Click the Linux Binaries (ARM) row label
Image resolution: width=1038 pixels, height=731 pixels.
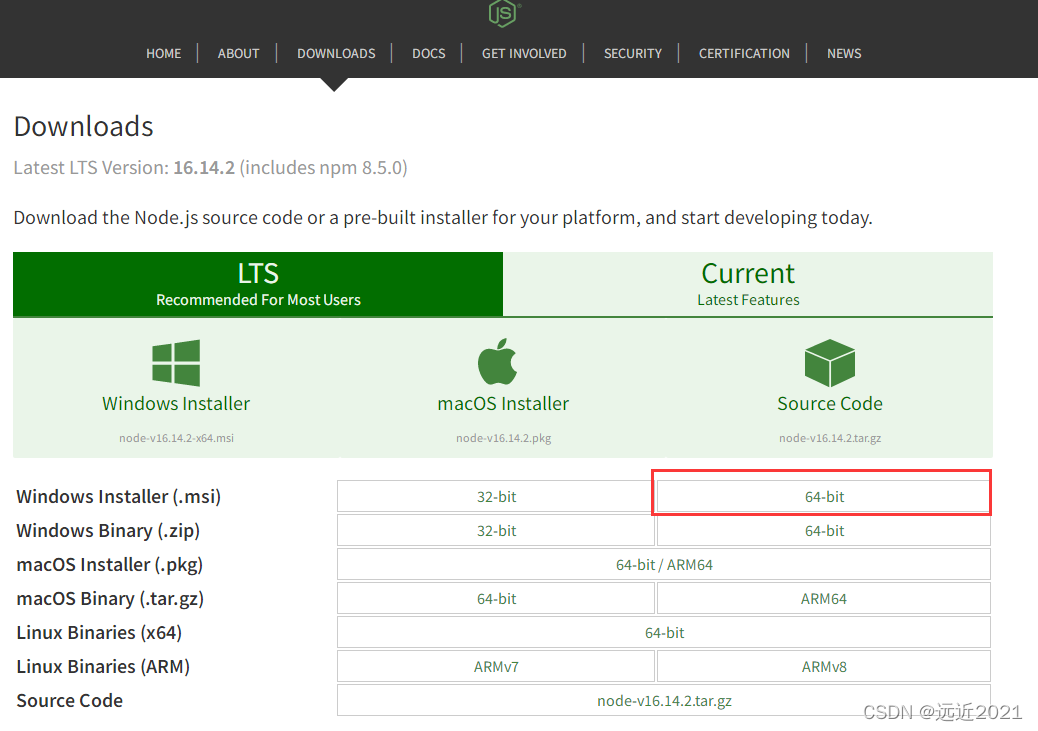tap(103, 667)
